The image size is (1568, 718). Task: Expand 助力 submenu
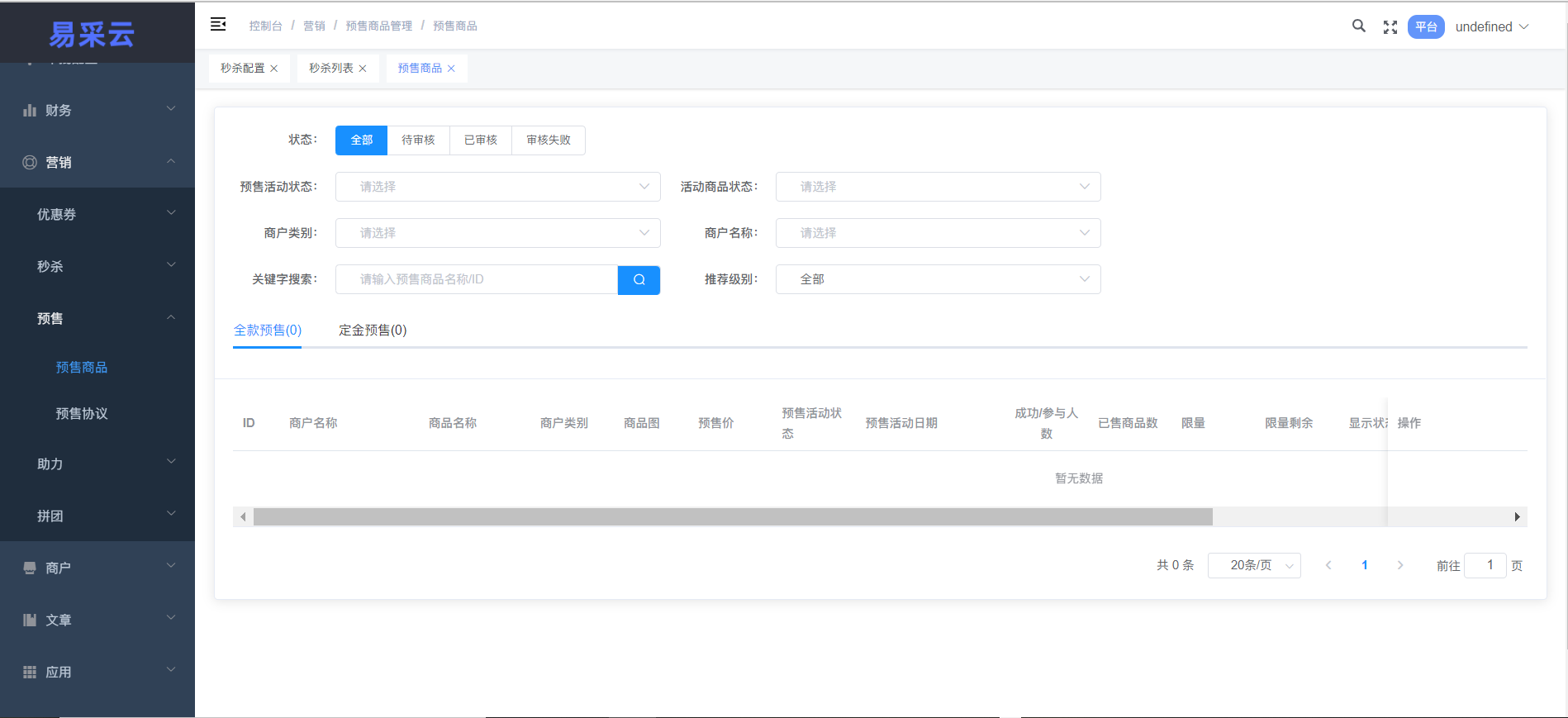click(x=171, y=462)
